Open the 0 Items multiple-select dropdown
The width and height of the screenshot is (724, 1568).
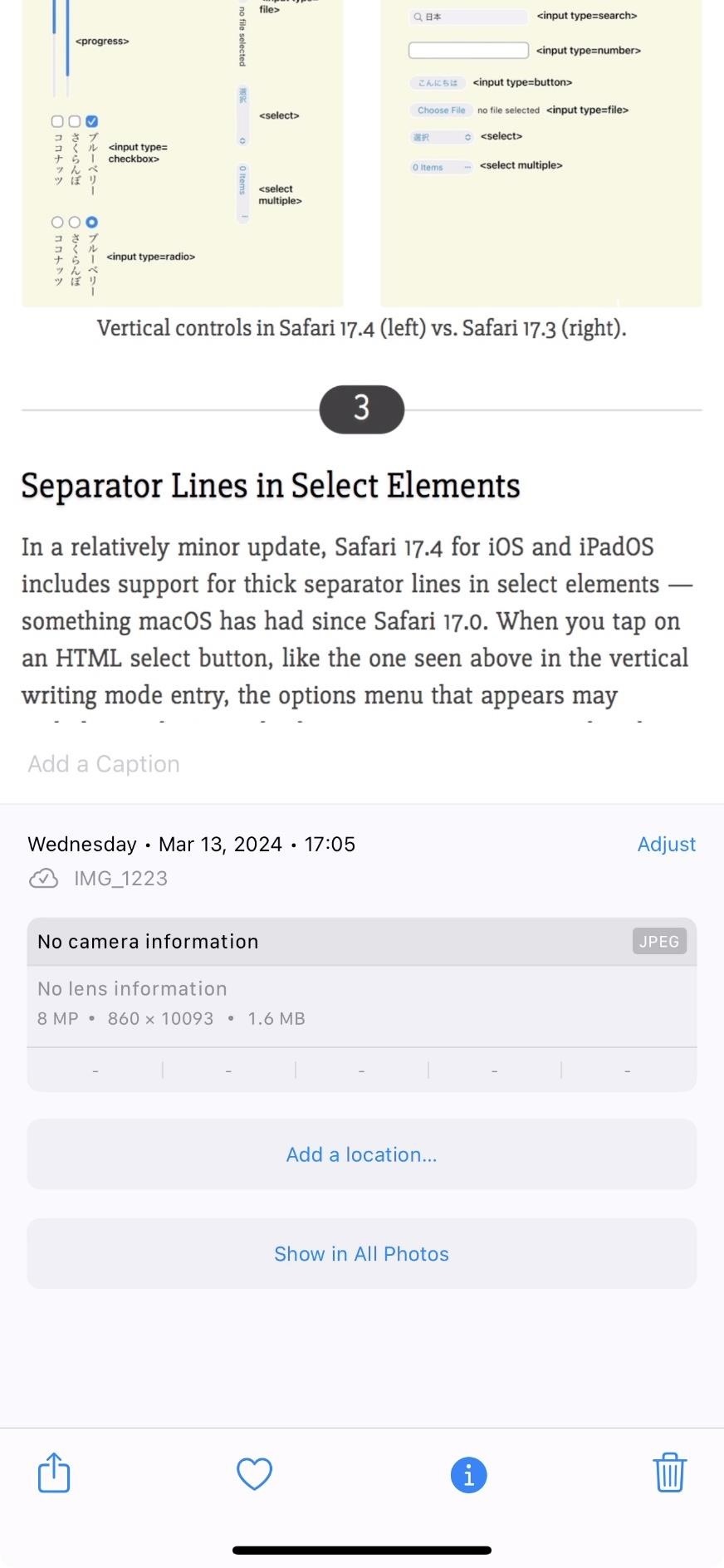point(438,167)
